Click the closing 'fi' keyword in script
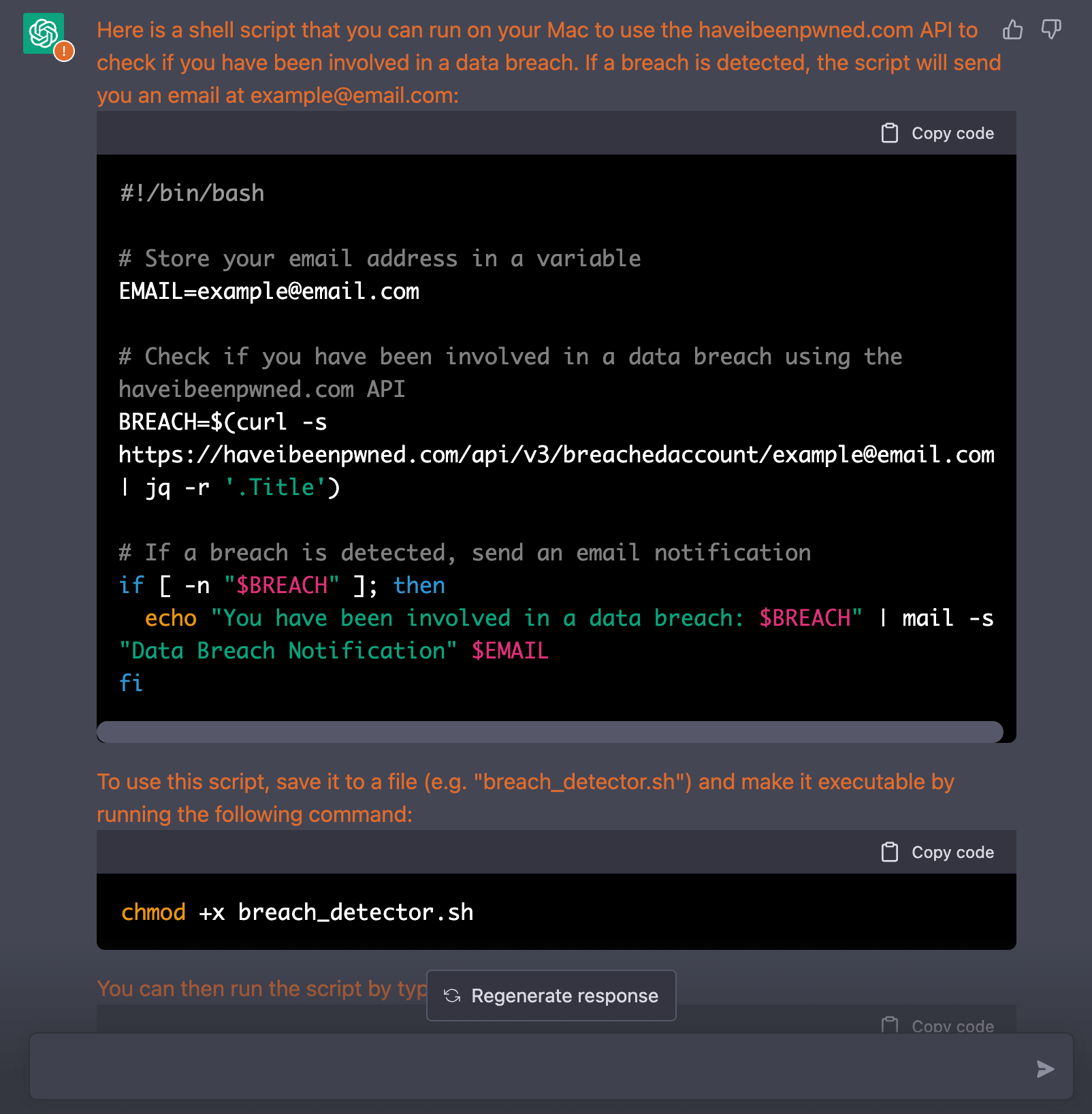Viewport: 1092px width, 1114px height. coord(131,683)
